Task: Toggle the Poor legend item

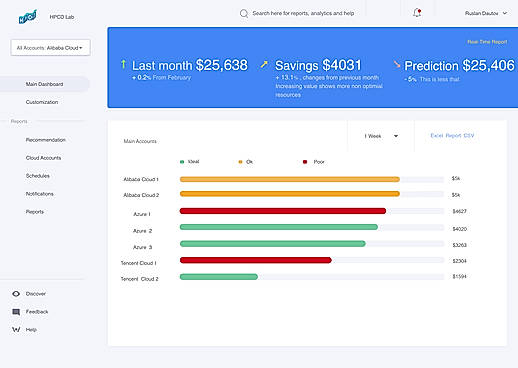Action: 313,162
